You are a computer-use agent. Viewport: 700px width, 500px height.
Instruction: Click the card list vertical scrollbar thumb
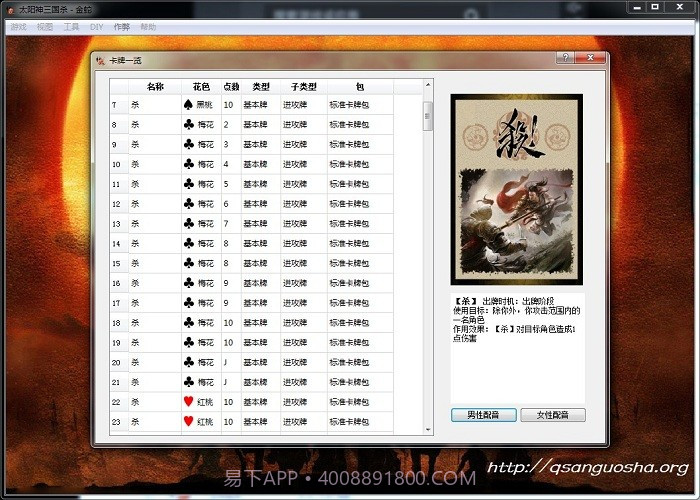click(x=428, y=115)
